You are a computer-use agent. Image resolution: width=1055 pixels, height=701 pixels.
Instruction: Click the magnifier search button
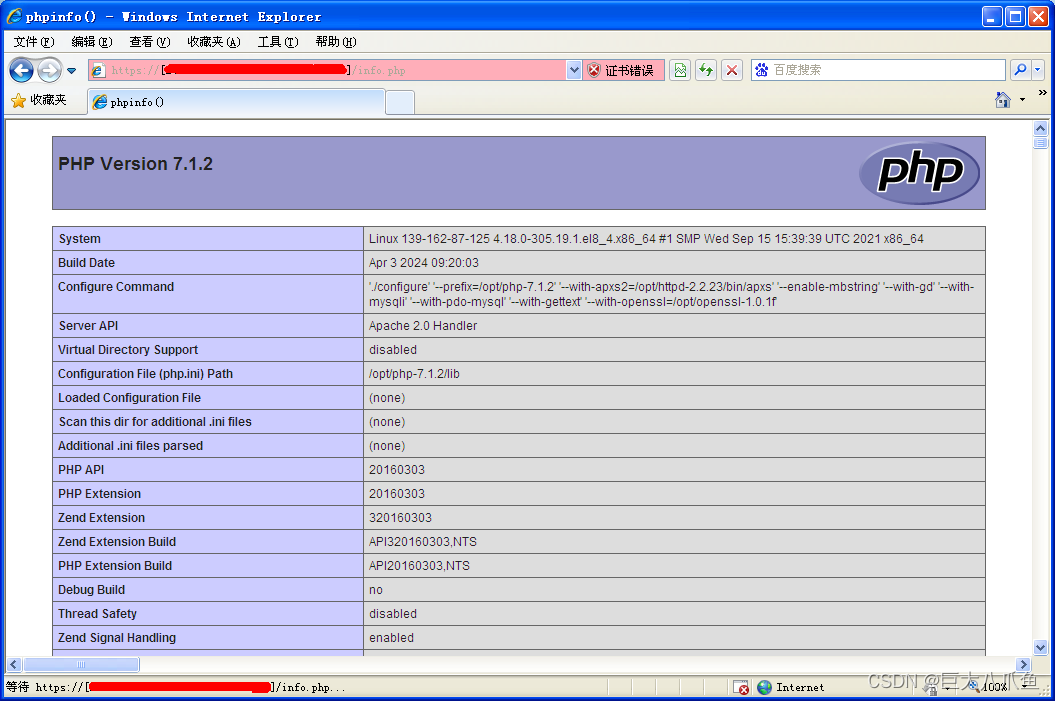1020,70
